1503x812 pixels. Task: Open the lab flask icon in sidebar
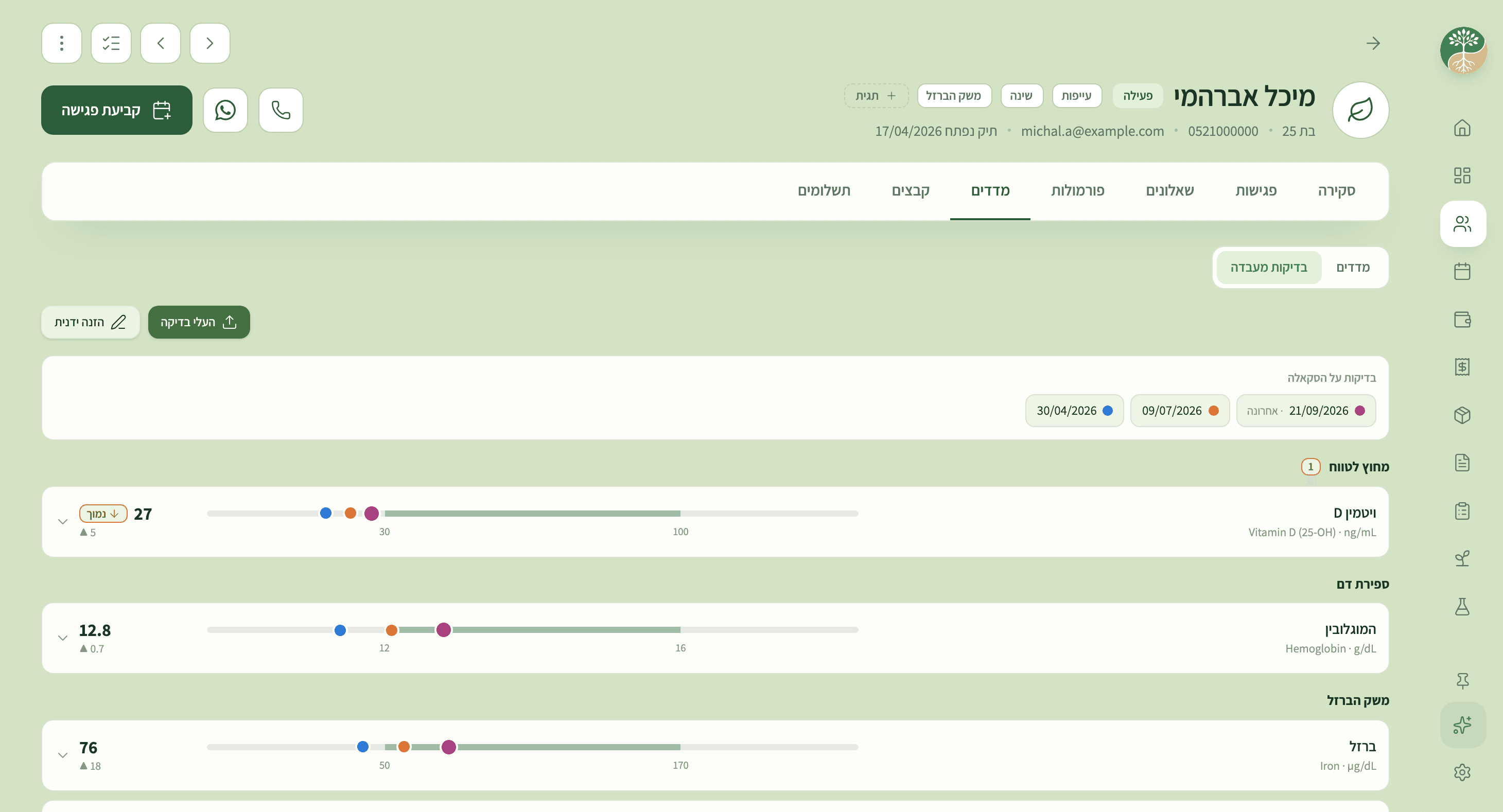point(1462,607)
